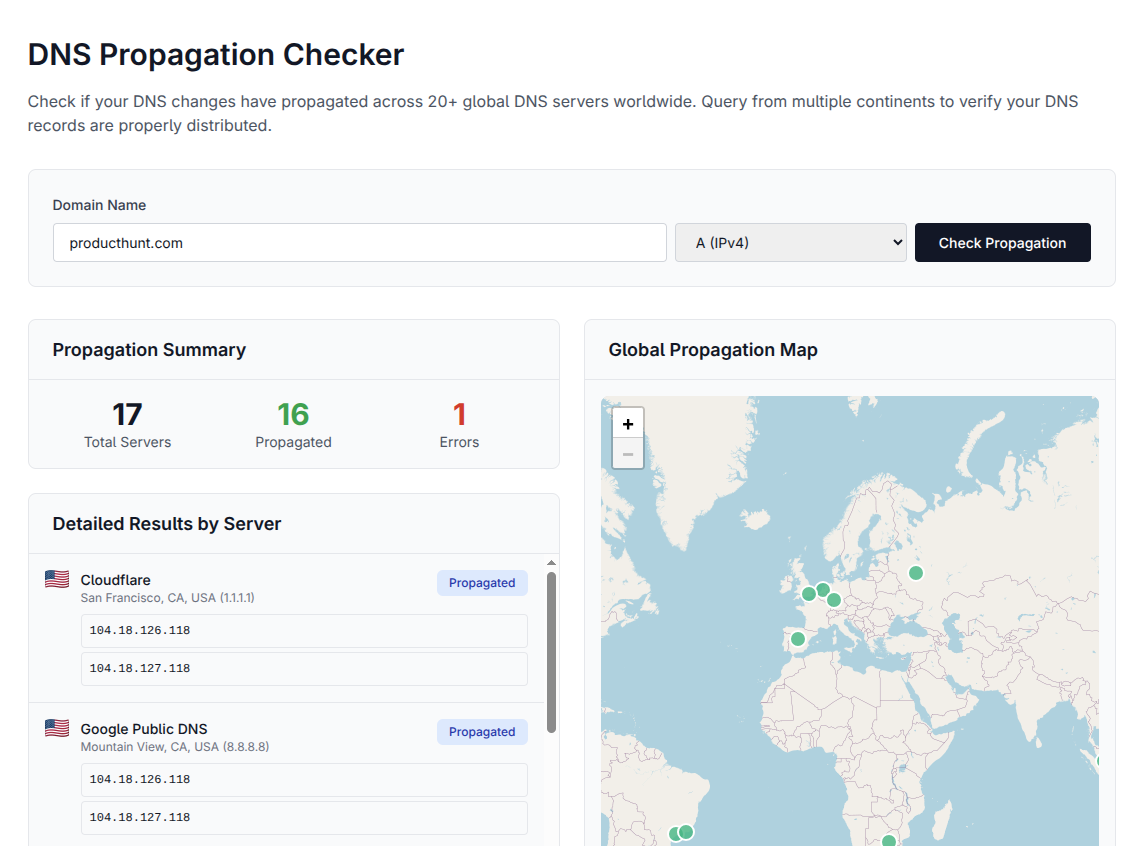This screenshot has height=846, width=1132.
Task: Click the Propagation Summary heading
Action: [x=149, y=349]
